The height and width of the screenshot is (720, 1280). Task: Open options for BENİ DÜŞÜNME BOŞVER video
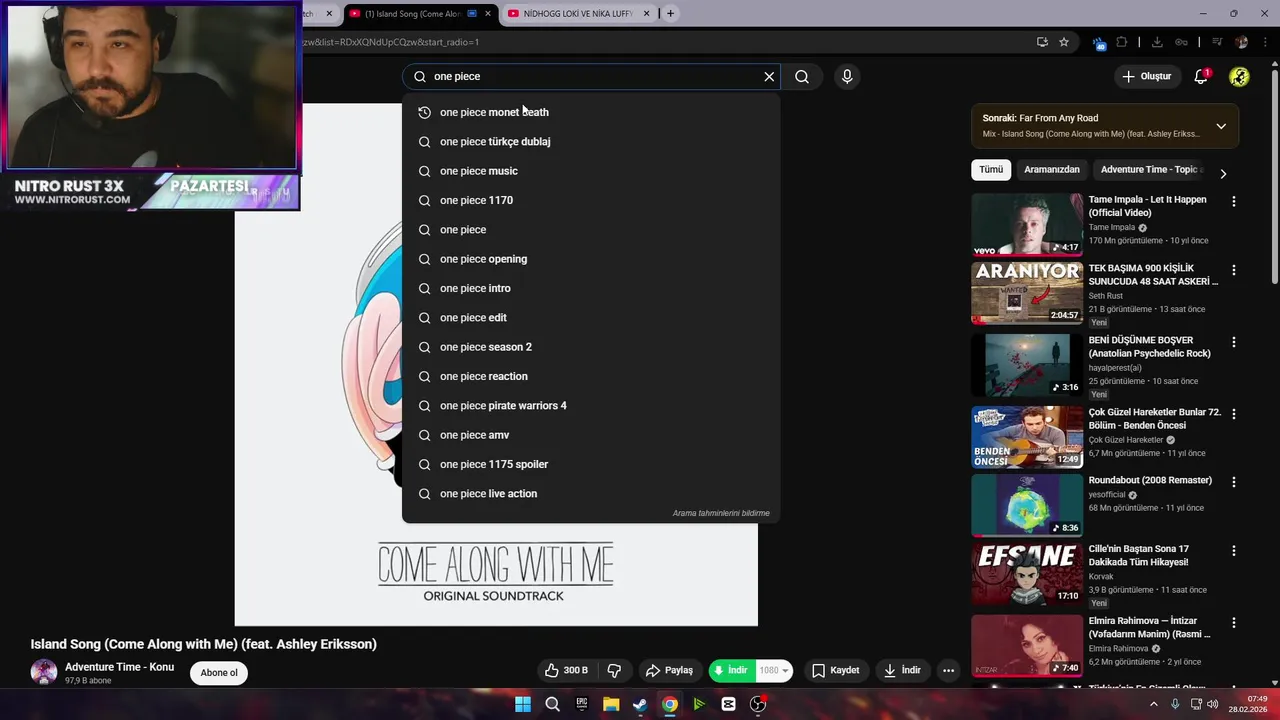[1233, 342]
